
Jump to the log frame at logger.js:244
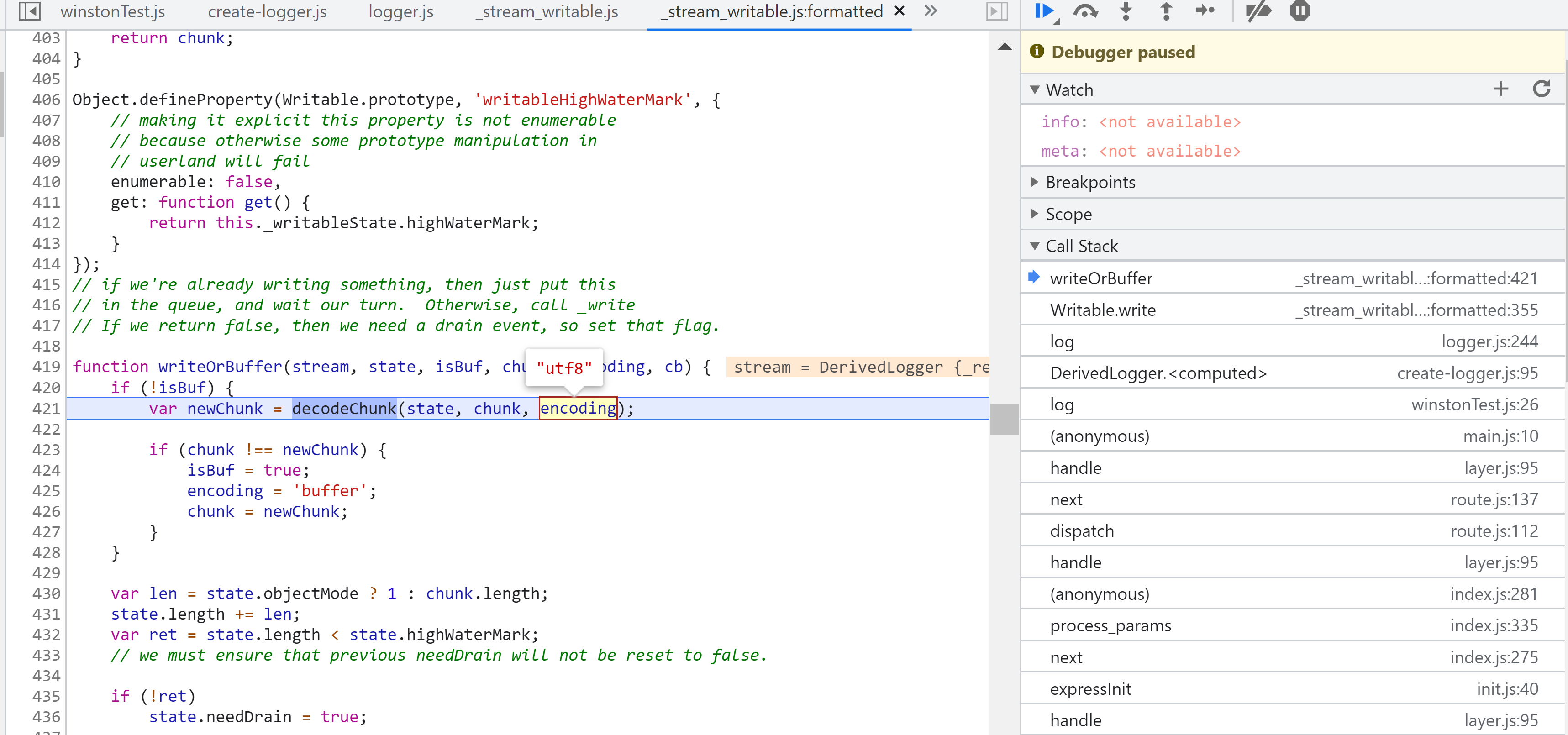1062,341
